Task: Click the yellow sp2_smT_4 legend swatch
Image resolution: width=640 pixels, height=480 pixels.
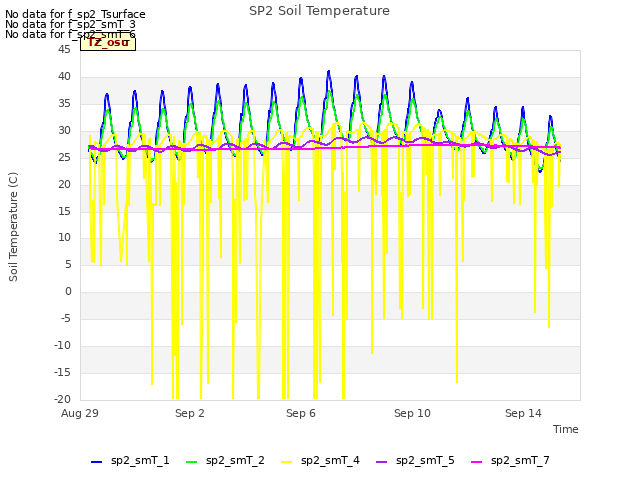Action: click(287, 462)
